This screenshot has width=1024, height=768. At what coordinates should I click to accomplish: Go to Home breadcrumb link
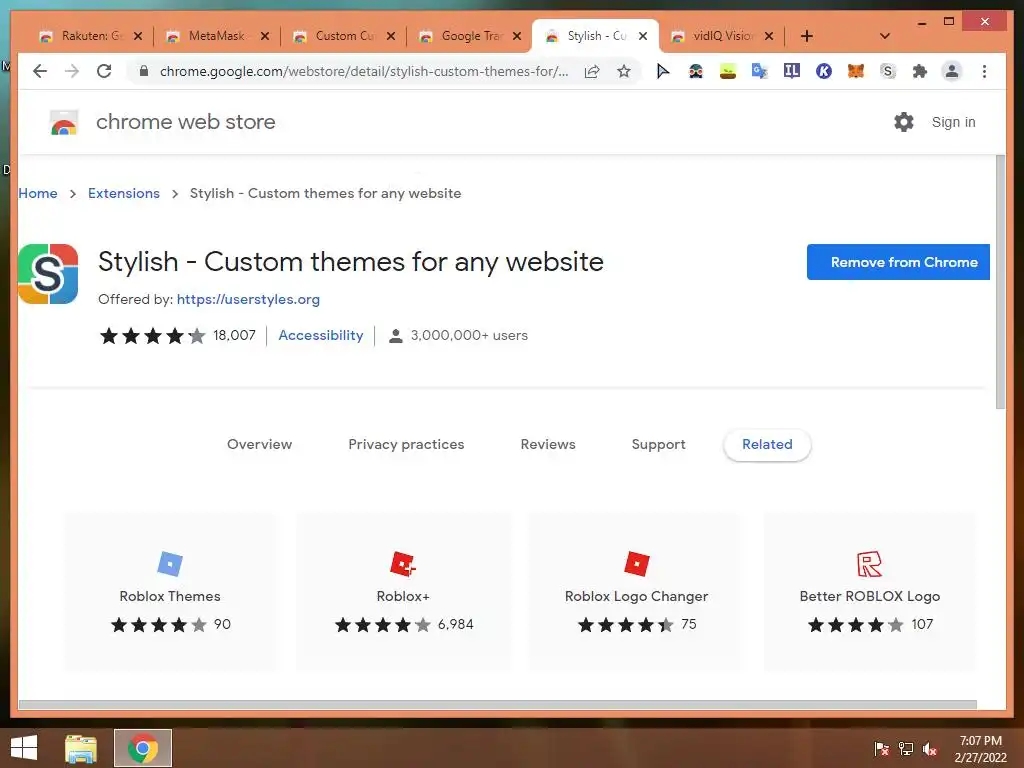38,193
